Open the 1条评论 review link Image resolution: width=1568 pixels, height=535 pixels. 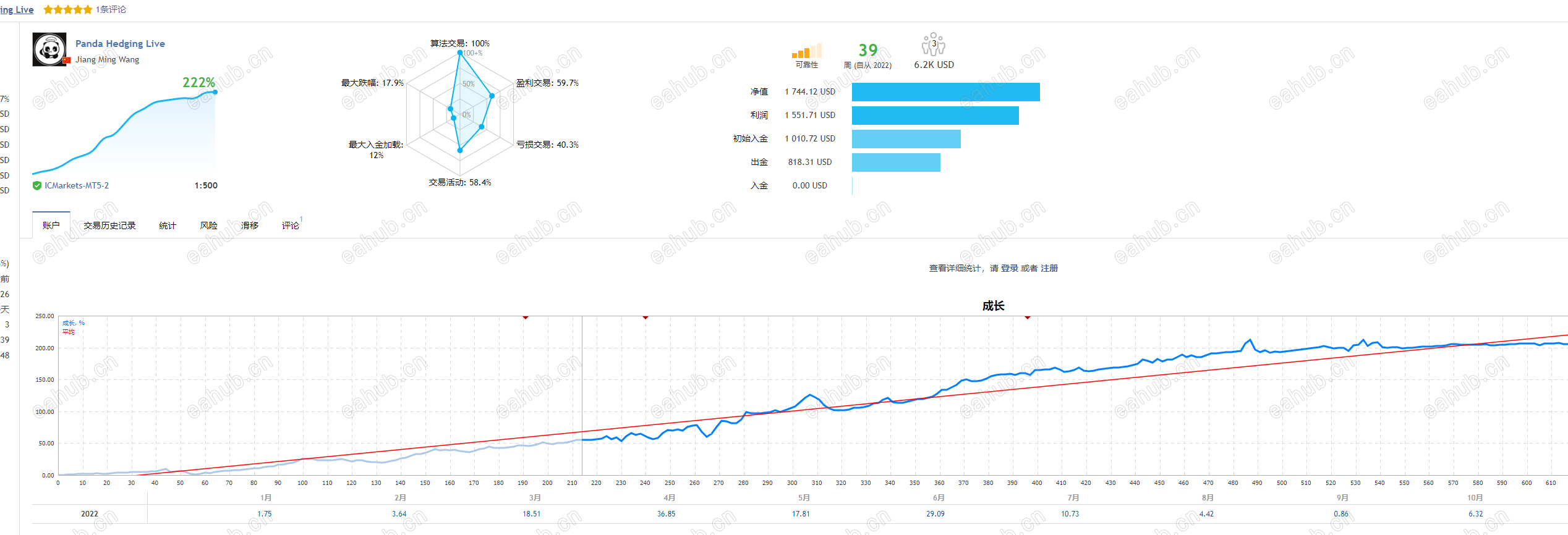[111, 9]
